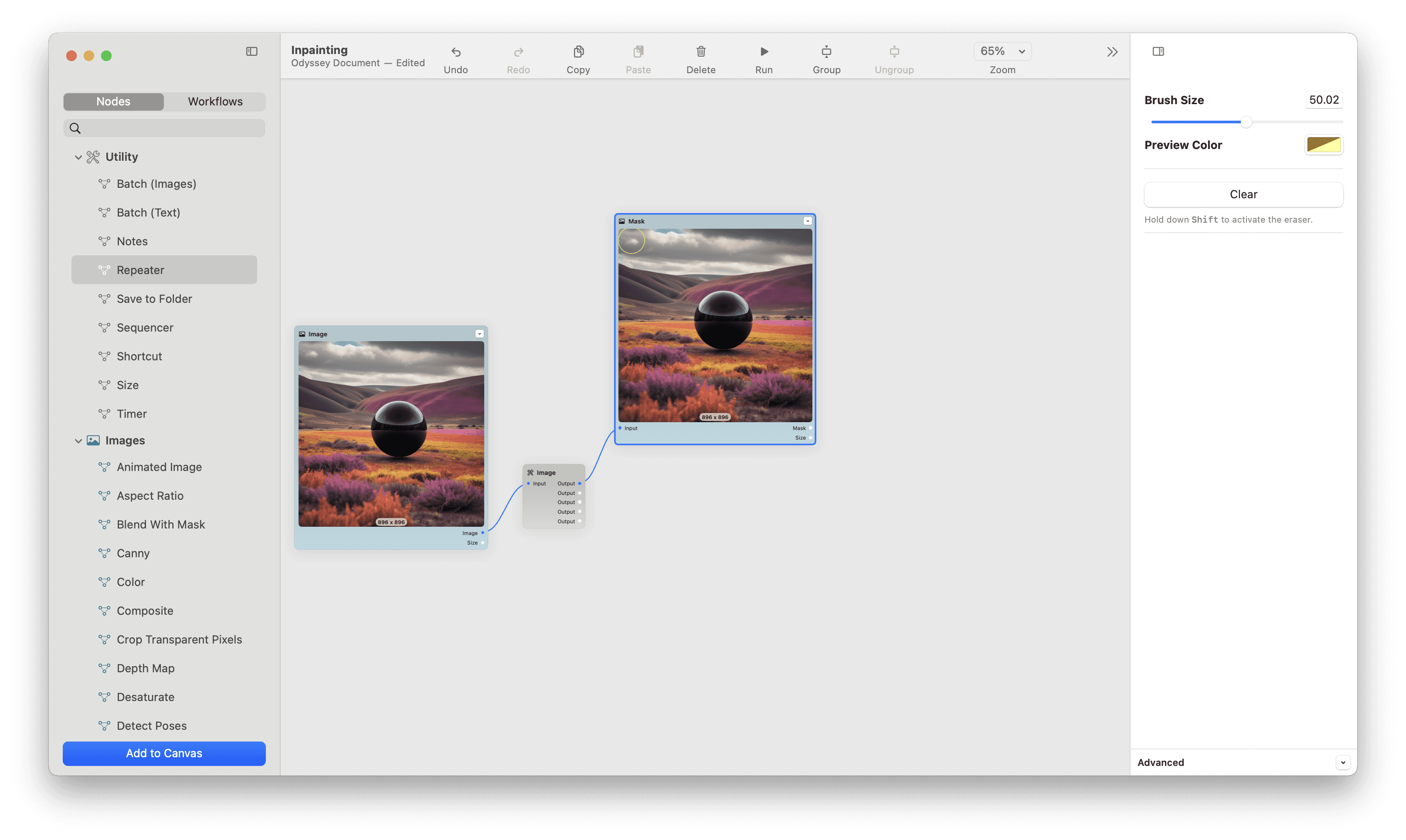Click Add to Canvas button
1406x840 pixels.
pyautogui.click(x=164, y=753)
